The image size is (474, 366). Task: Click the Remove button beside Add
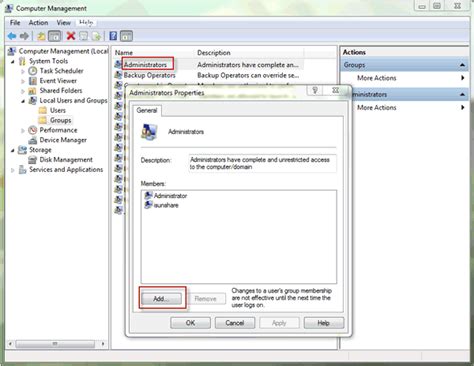pos(206,299)
